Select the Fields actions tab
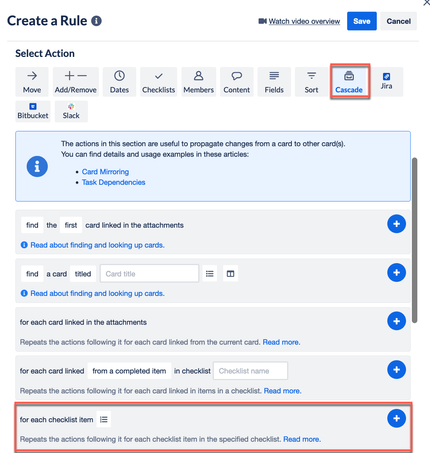Image resolution: width=430 pixels, height=453 pixels. (274, 82)
